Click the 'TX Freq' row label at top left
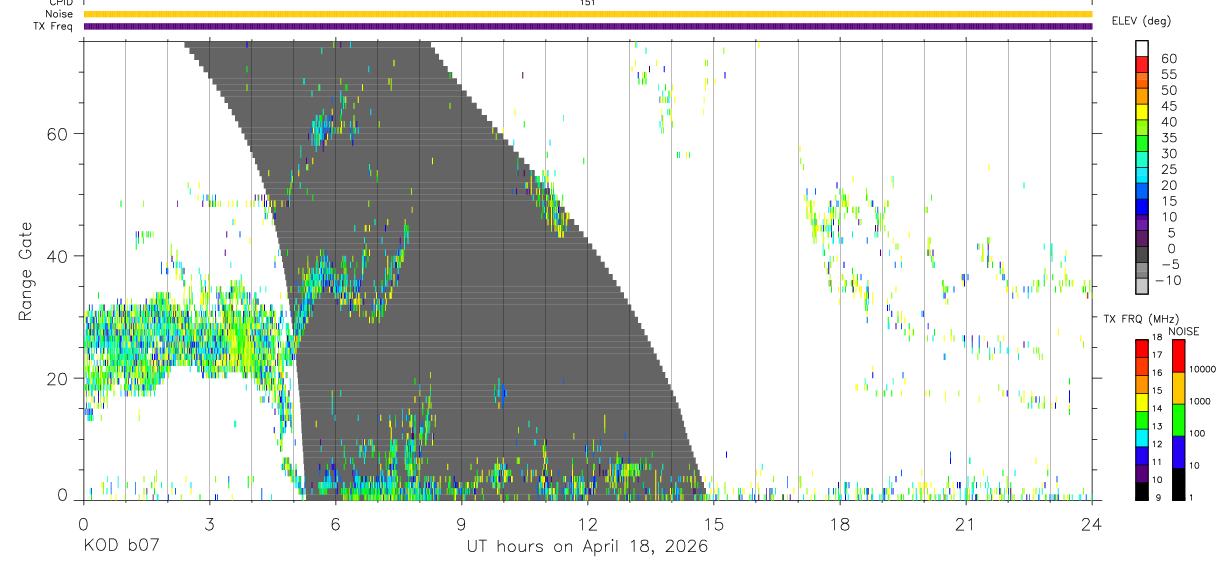This screenshot has width=1228, height=567. point(54,26)
